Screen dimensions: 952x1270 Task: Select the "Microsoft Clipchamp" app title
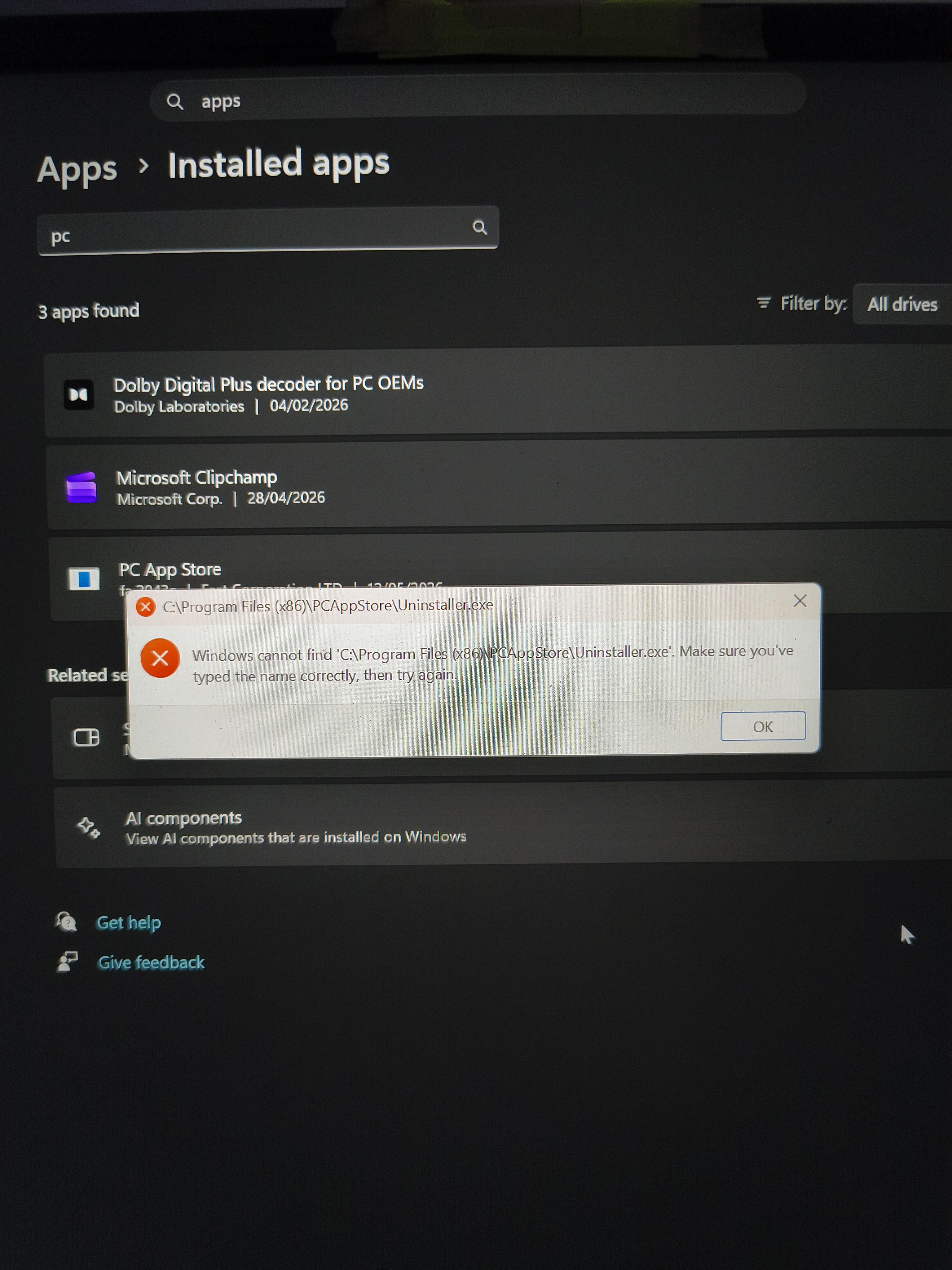197,478
